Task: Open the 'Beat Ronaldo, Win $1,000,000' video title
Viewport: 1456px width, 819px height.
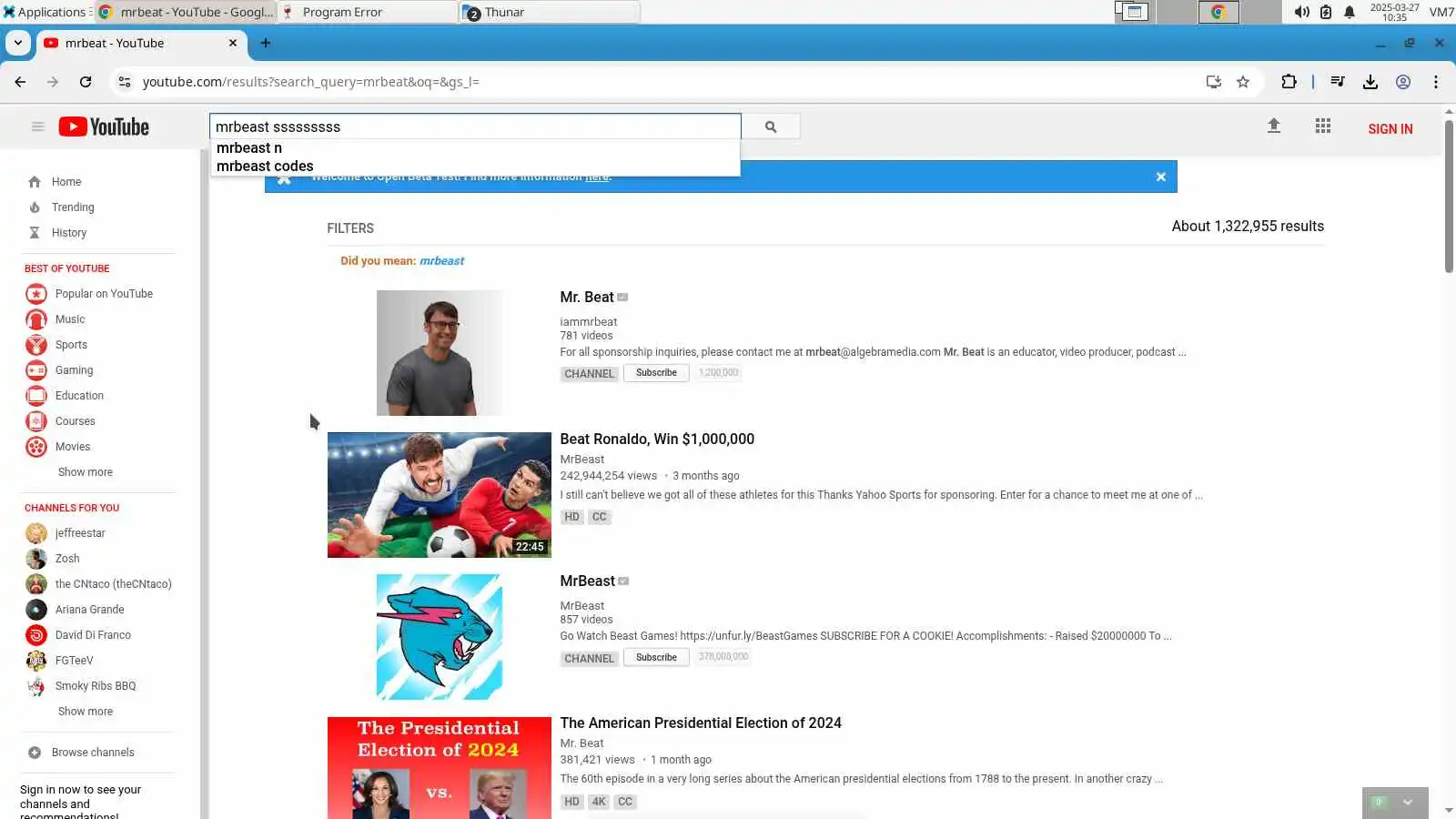Action: pyautogui.click(x=657, y=440)
